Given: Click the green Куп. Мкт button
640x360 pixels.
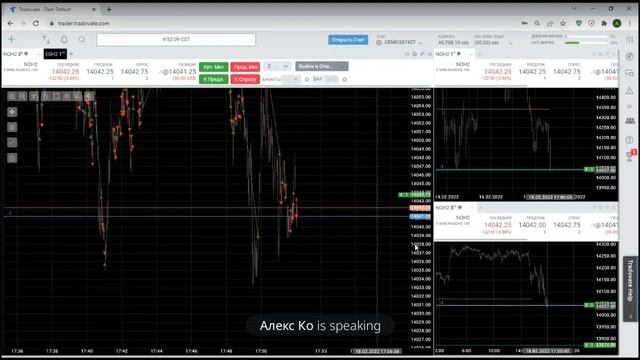Looking at the screenshot, I should (213, 67).
